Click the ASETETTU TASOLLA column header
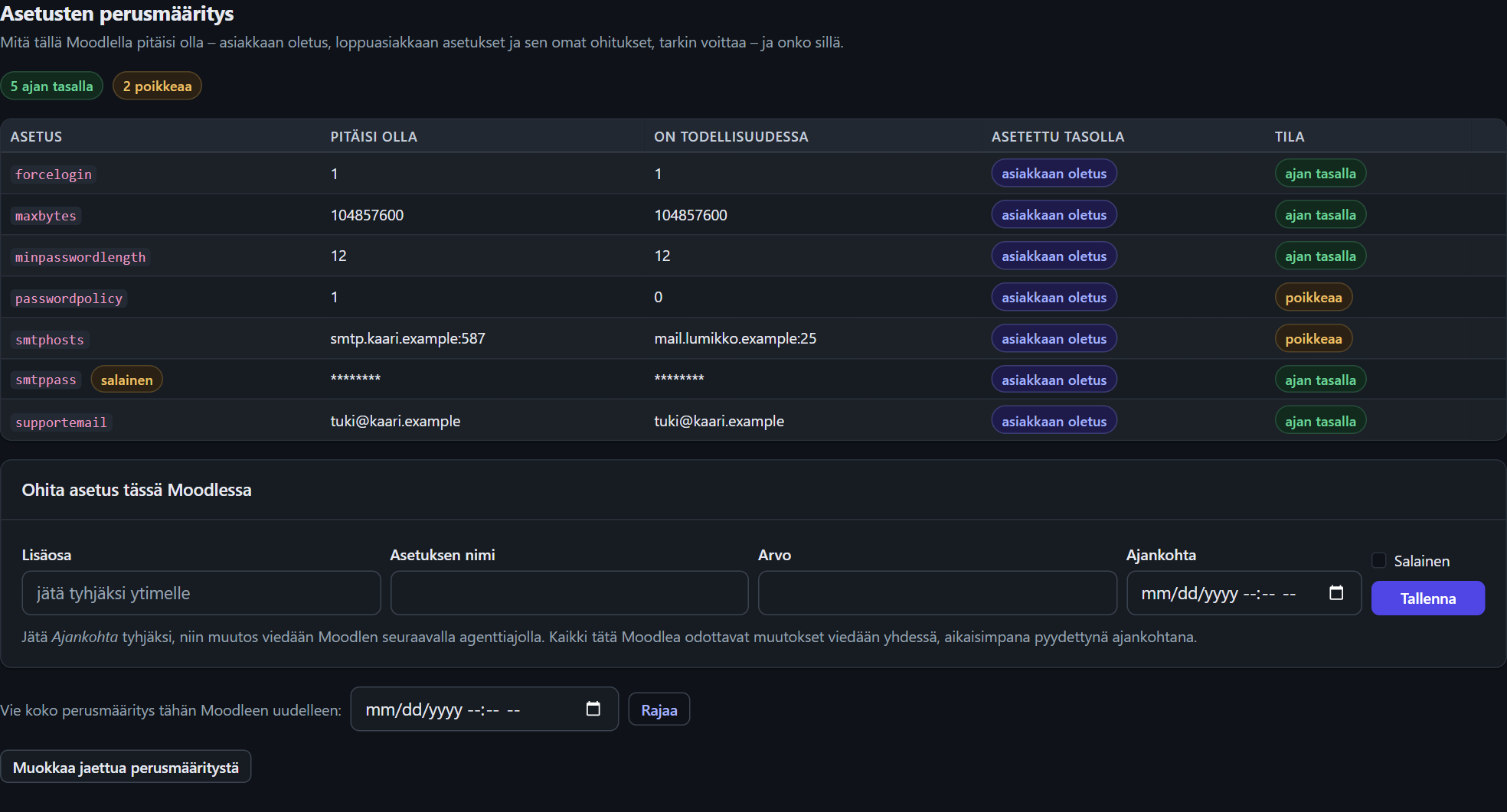The image size is (1507, 812). pyautogui.click(x=1058, y=136)
